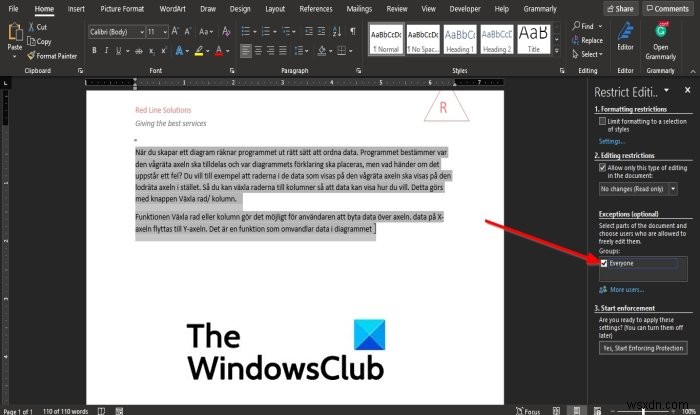Open the font name Calibri dropdown
This screenshot has width=700, height=415.
(142, 32)
